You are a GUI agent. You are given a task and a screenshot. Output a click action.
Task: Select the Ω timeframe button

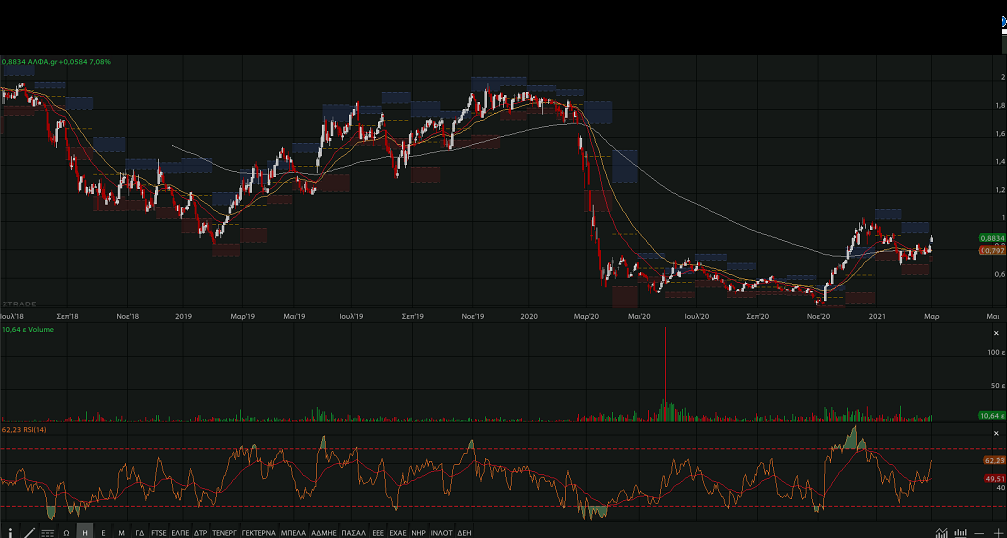coord(66,531)
